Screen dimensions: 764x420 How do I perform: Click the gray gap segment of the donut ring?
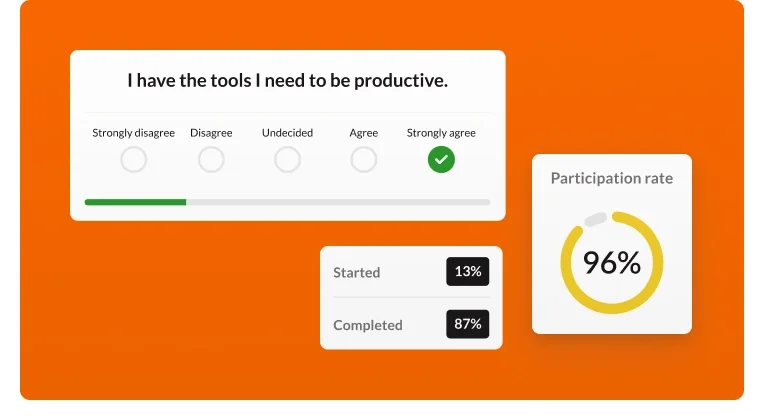coord(595,218)
